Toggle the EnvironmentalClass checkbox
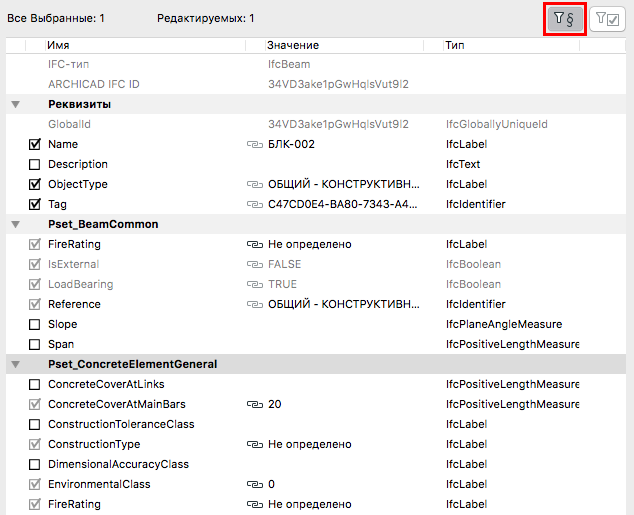 click(x=35, y=484)
